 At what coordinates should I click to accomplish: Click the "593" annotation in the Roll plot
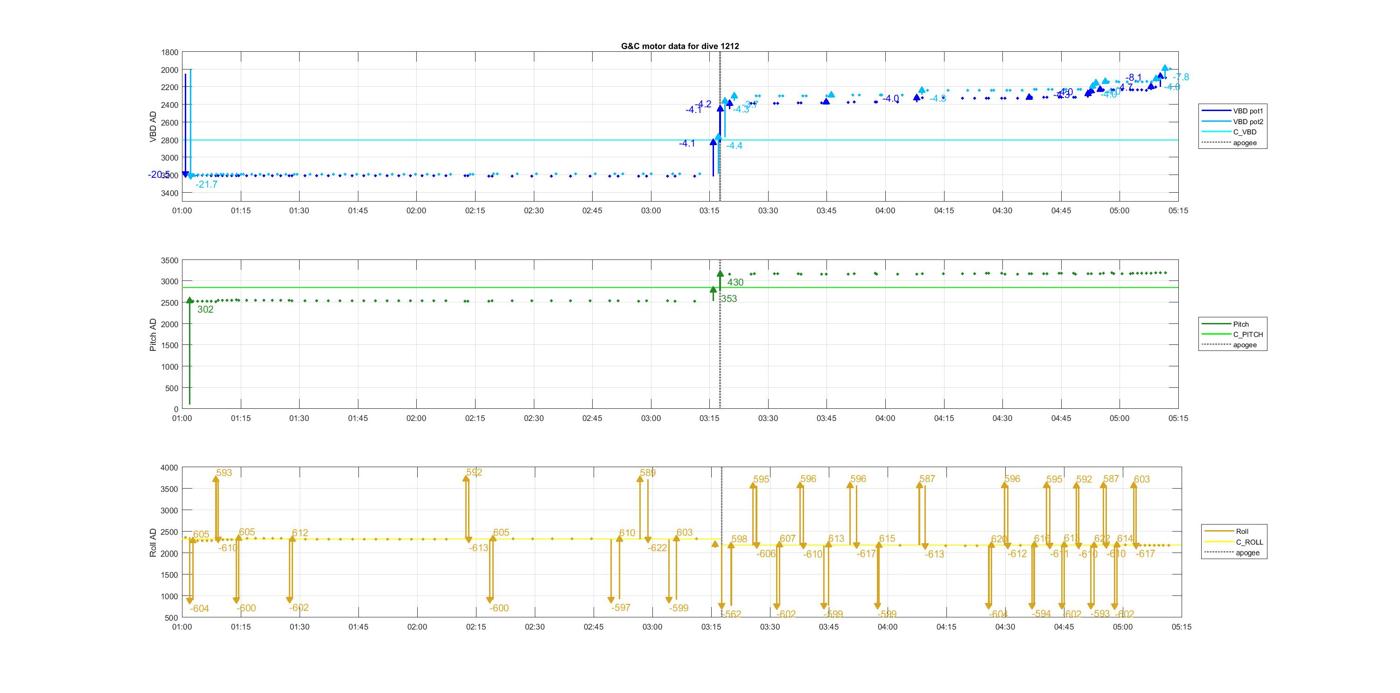pyautogui.click(x=224, y=473)
